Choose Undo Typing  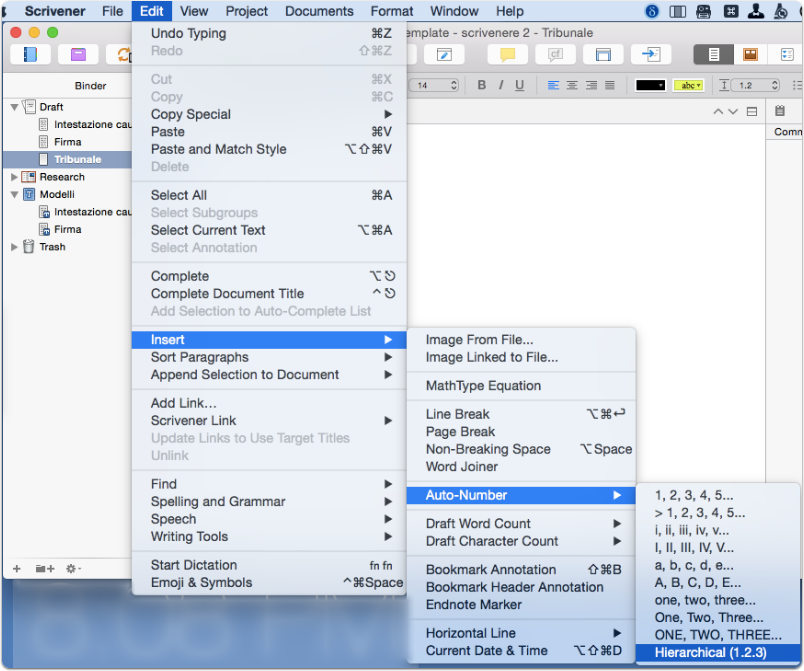pos(269,33)
